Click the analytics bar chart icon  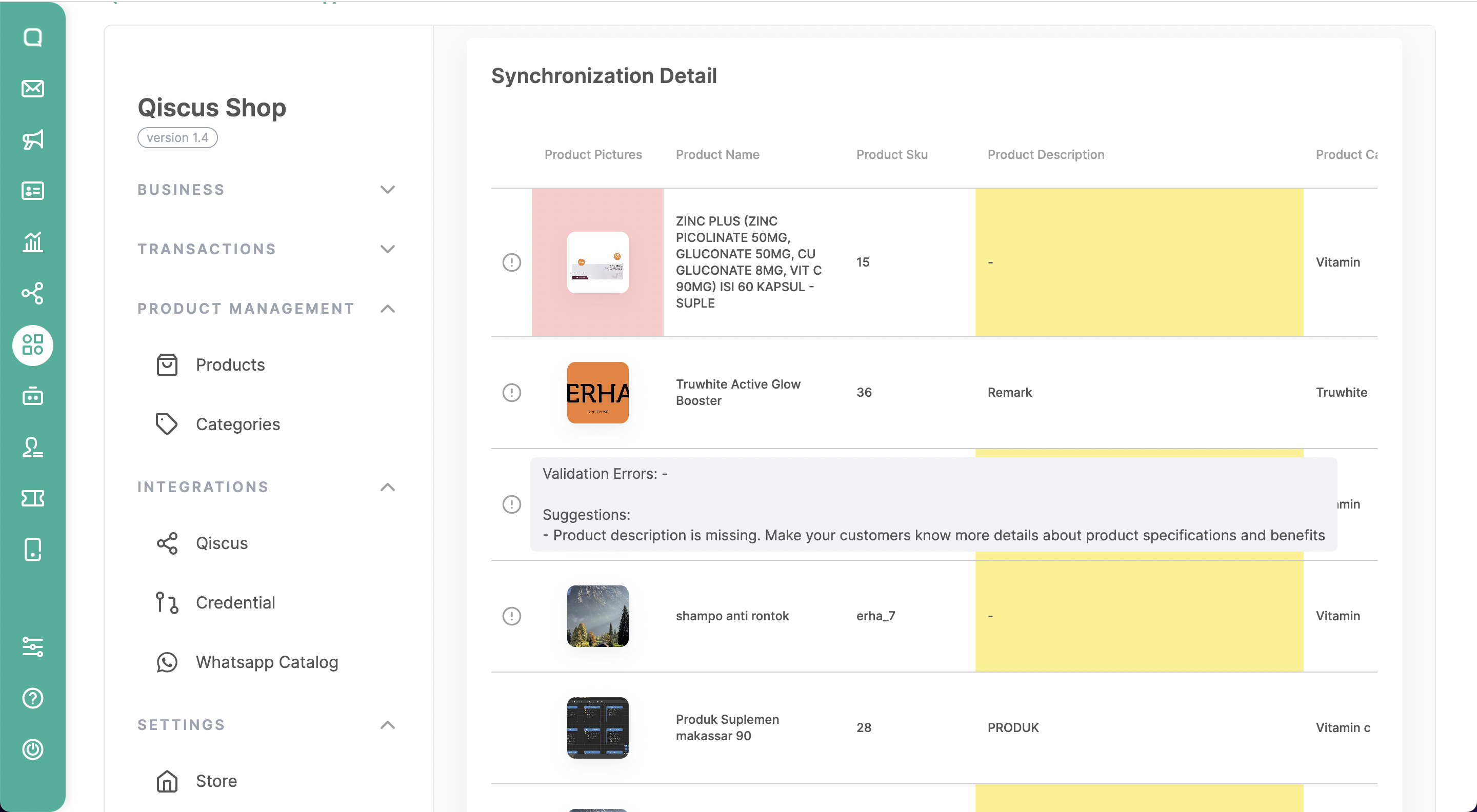point(33,242)
